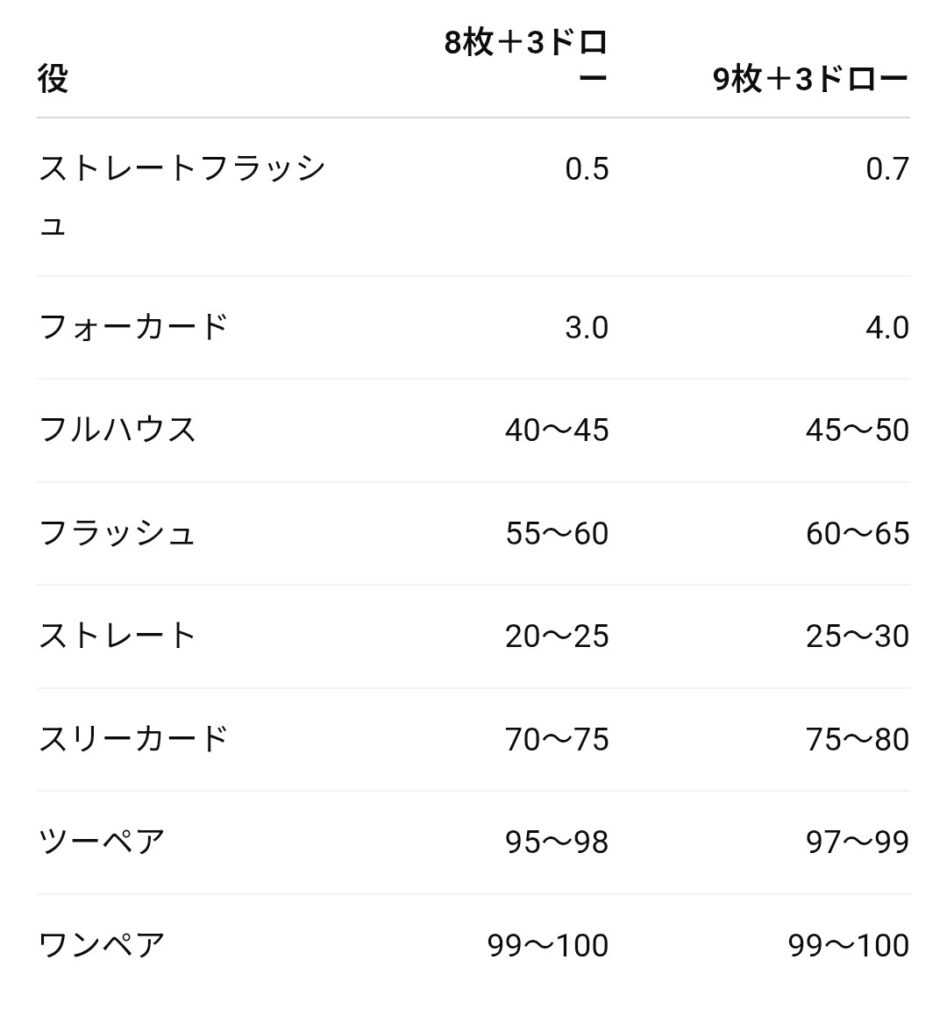Click the 0.7 value for ストレートフラッシュ
This screenshot has height=1024, width=947.
(887, 169)
